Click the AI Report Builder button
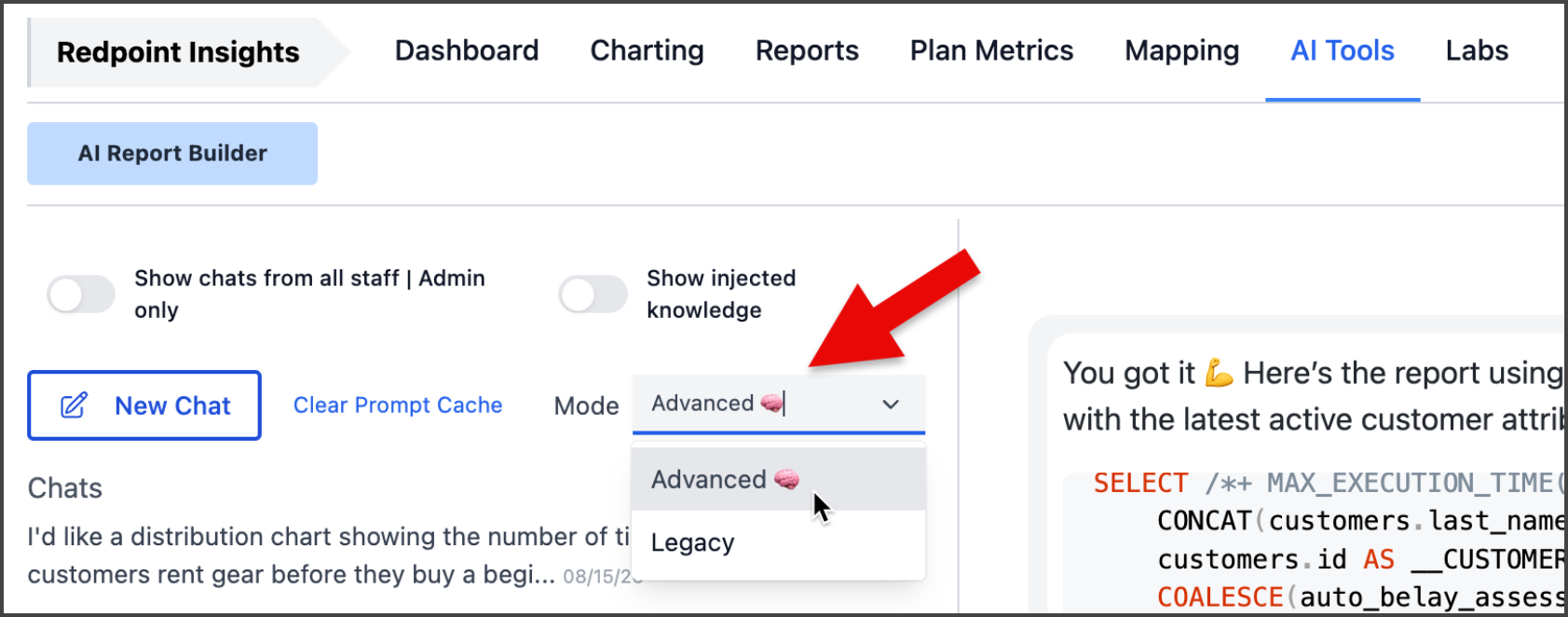Screen dimensions: 1568x617 [172, 153]
